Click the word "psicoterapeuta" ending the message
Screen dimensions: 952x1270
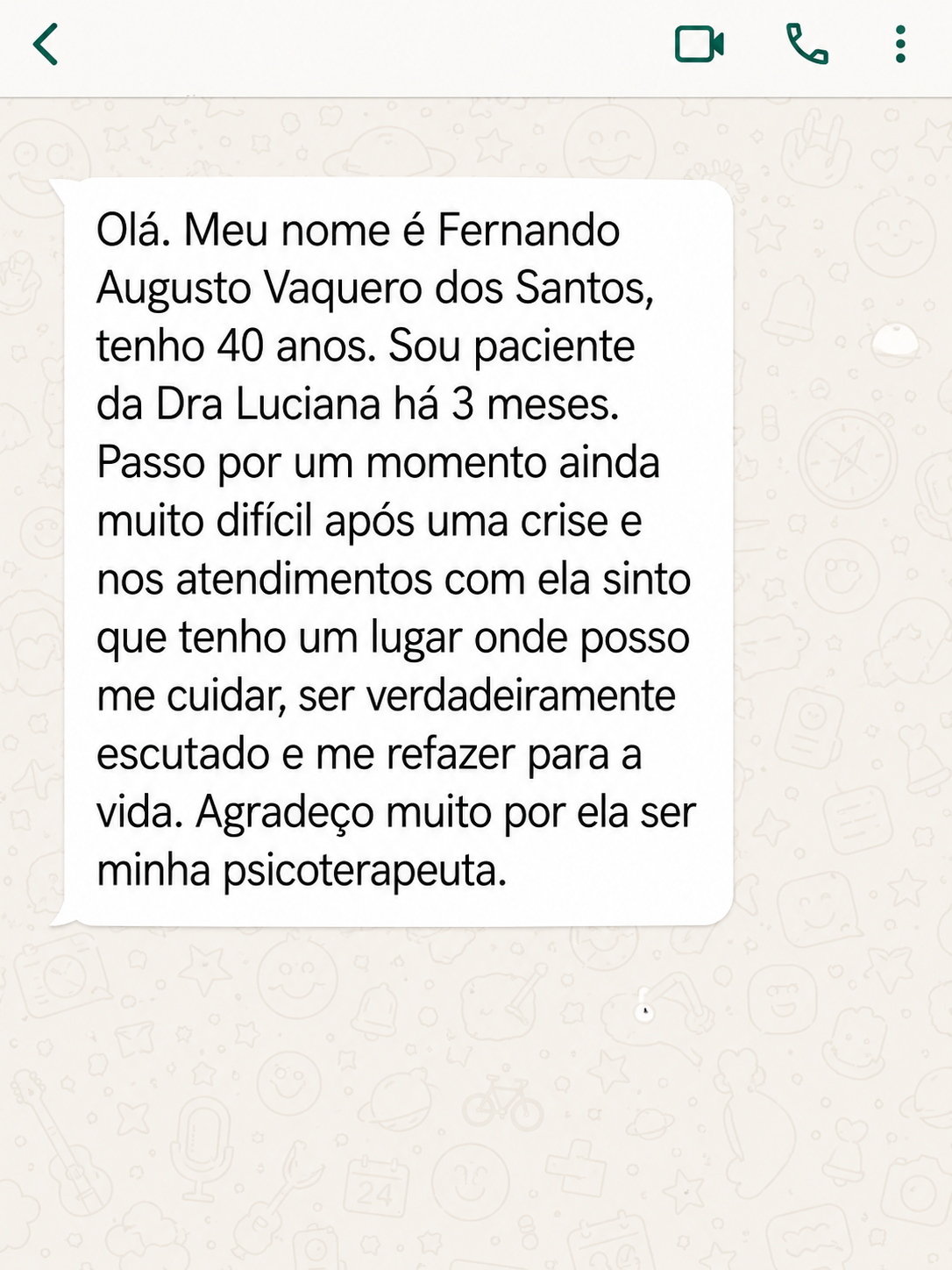click(x=365, y=872)
